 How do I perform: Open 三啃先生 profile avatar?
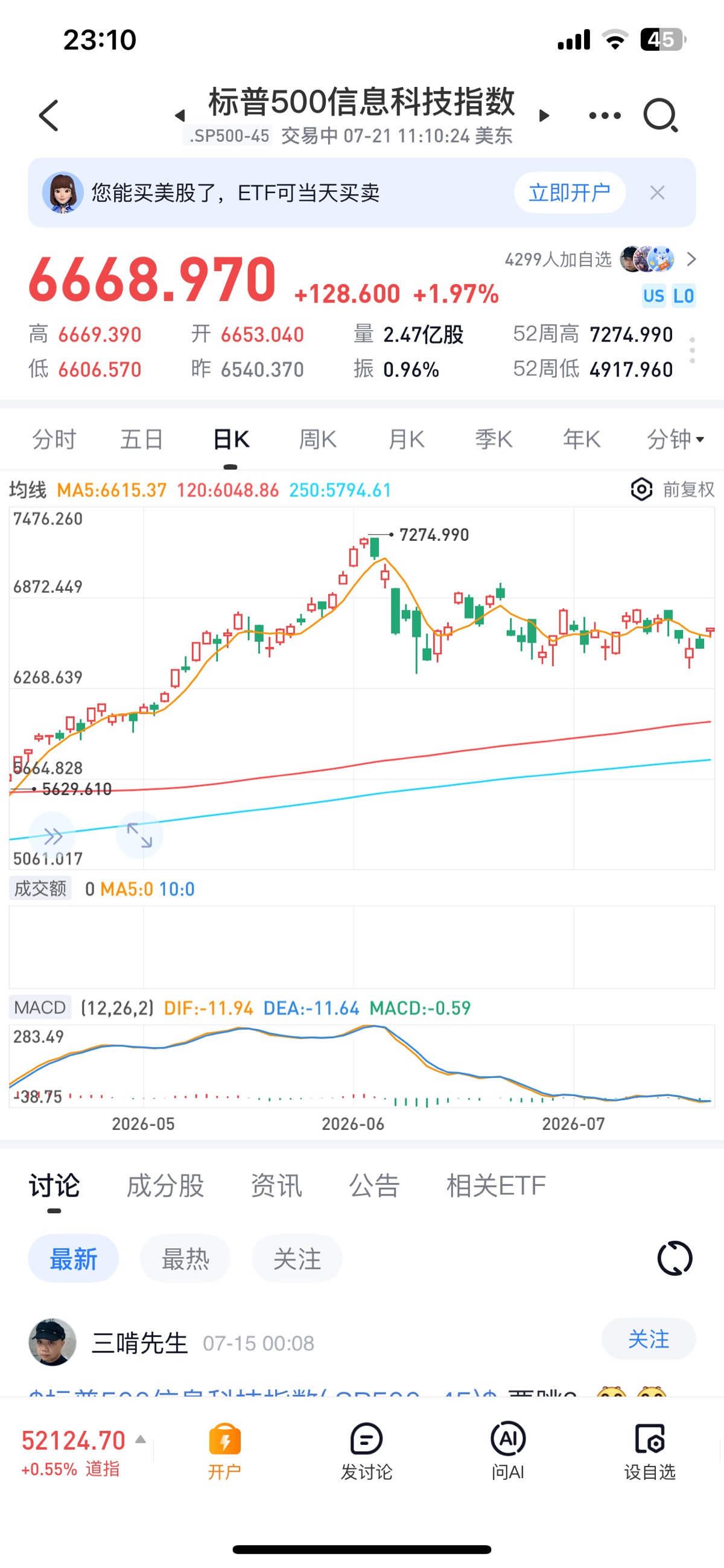pos(52,1342)
